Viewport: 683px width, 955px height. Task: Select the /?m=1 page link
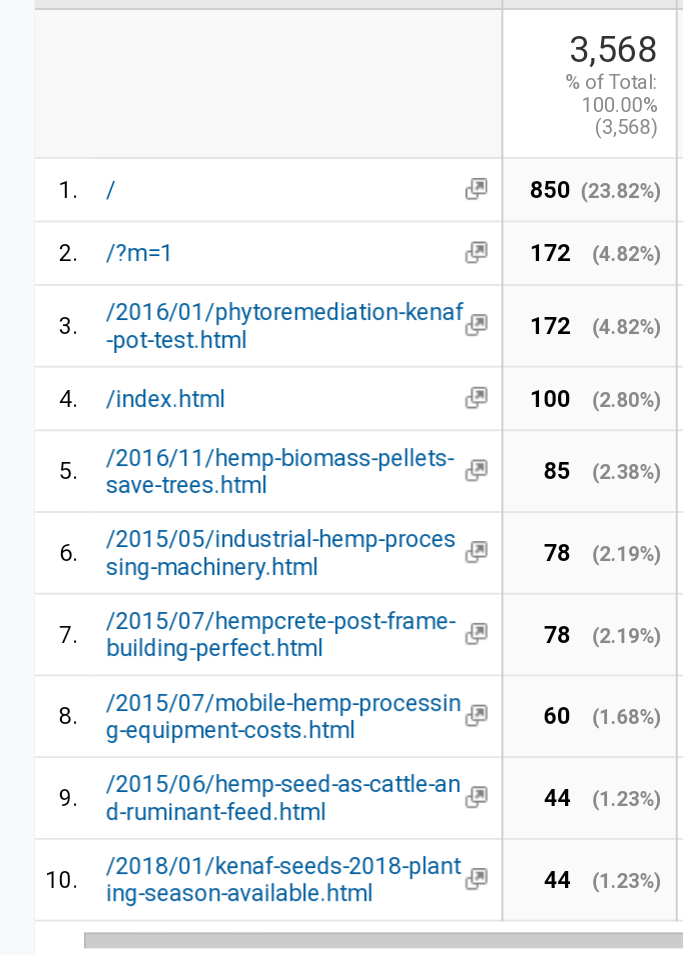pos(138,253)
